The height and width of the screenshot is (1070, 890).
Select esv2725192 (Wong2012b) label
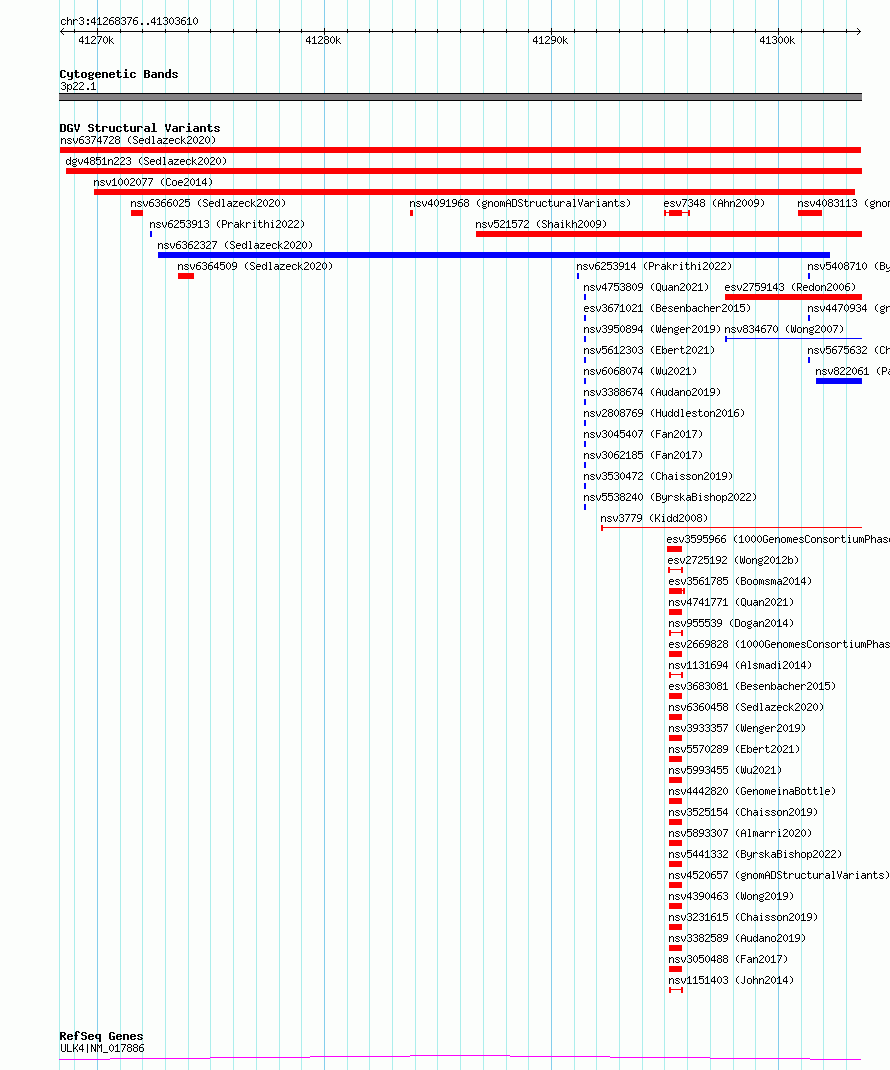(x=734, y=560)
